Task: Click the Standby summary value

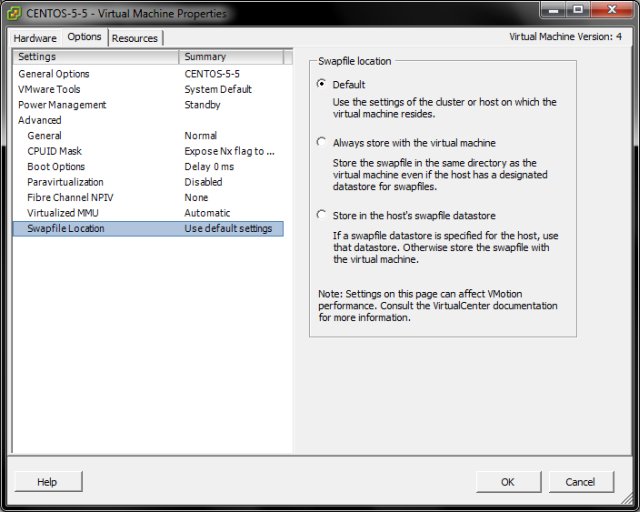Action: click(x=202, y=105)
